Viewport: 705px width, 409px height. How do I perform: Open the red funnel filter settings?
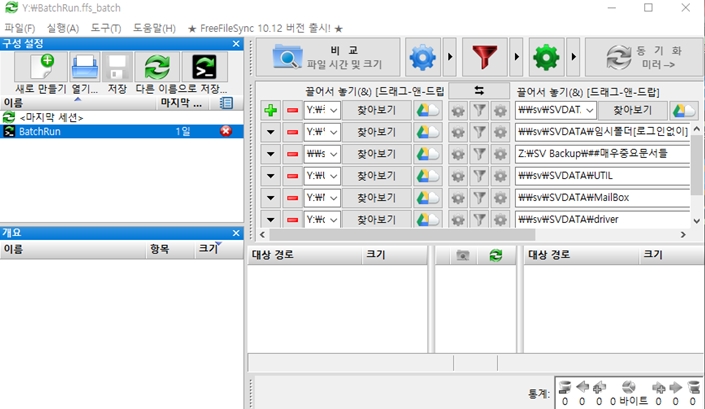click(485, 57)
